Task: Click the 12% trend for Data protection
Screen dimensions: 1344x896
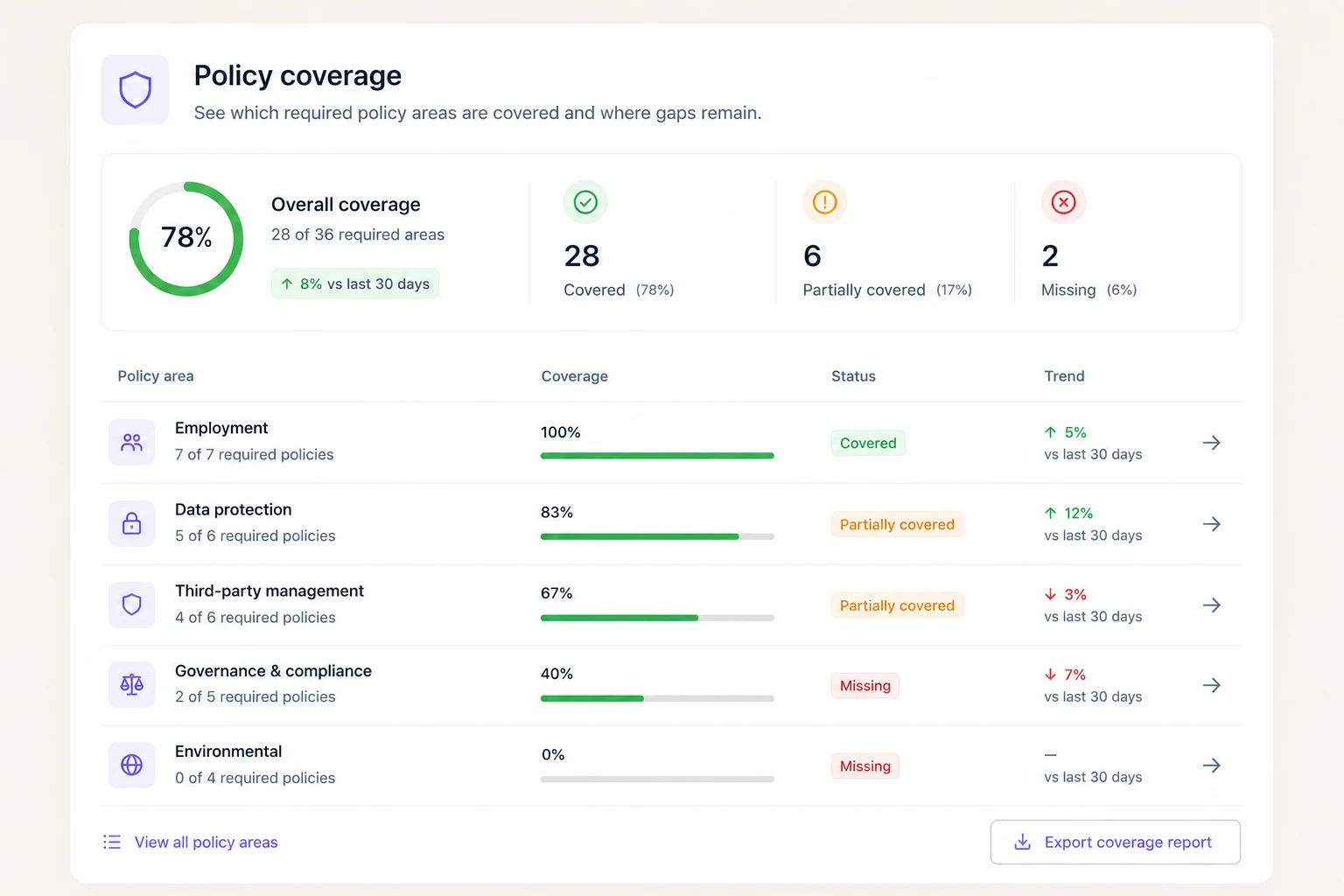Action: click(x=1068, y=513)
